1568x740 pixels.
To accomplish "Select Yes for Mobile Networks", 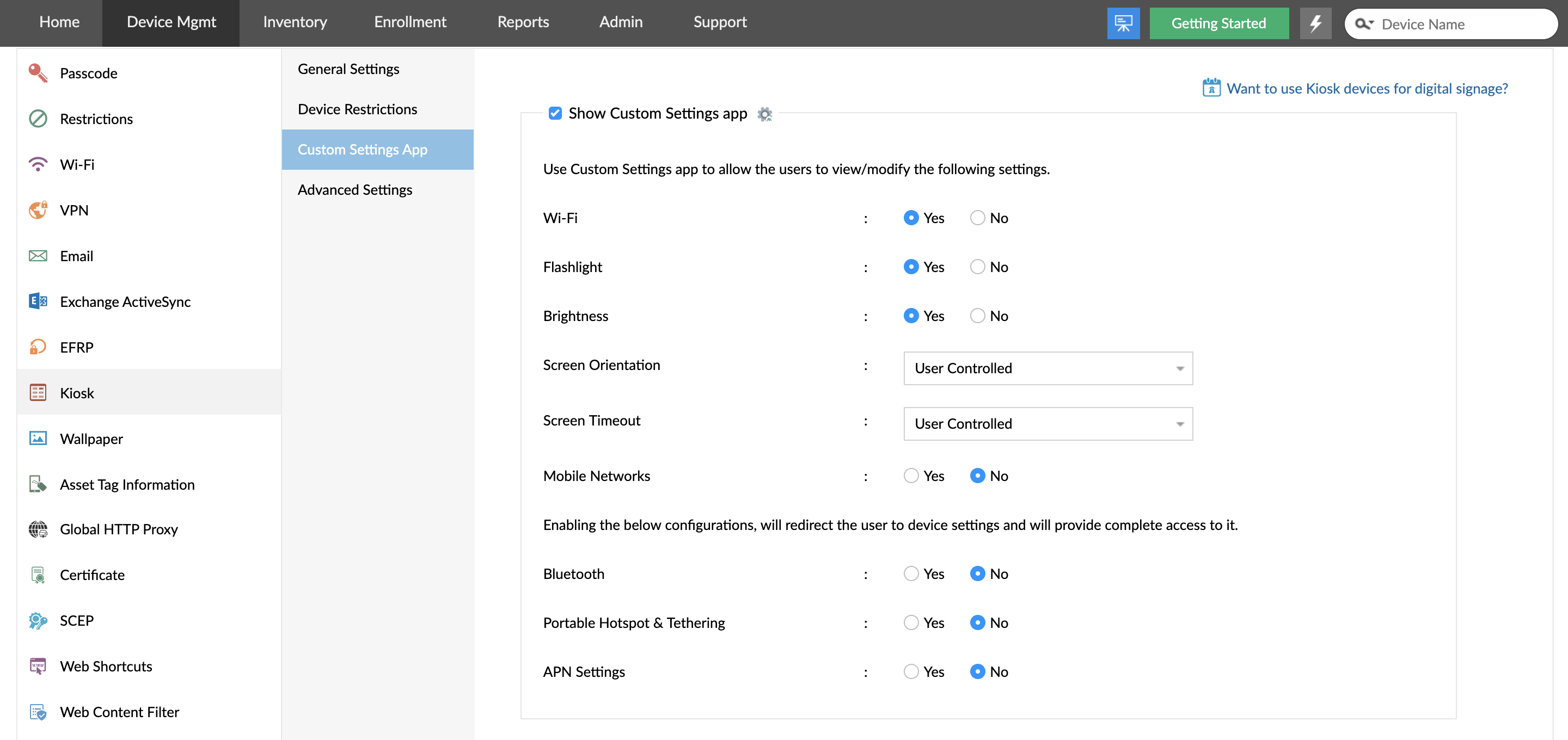I will (x=911, y=475).
